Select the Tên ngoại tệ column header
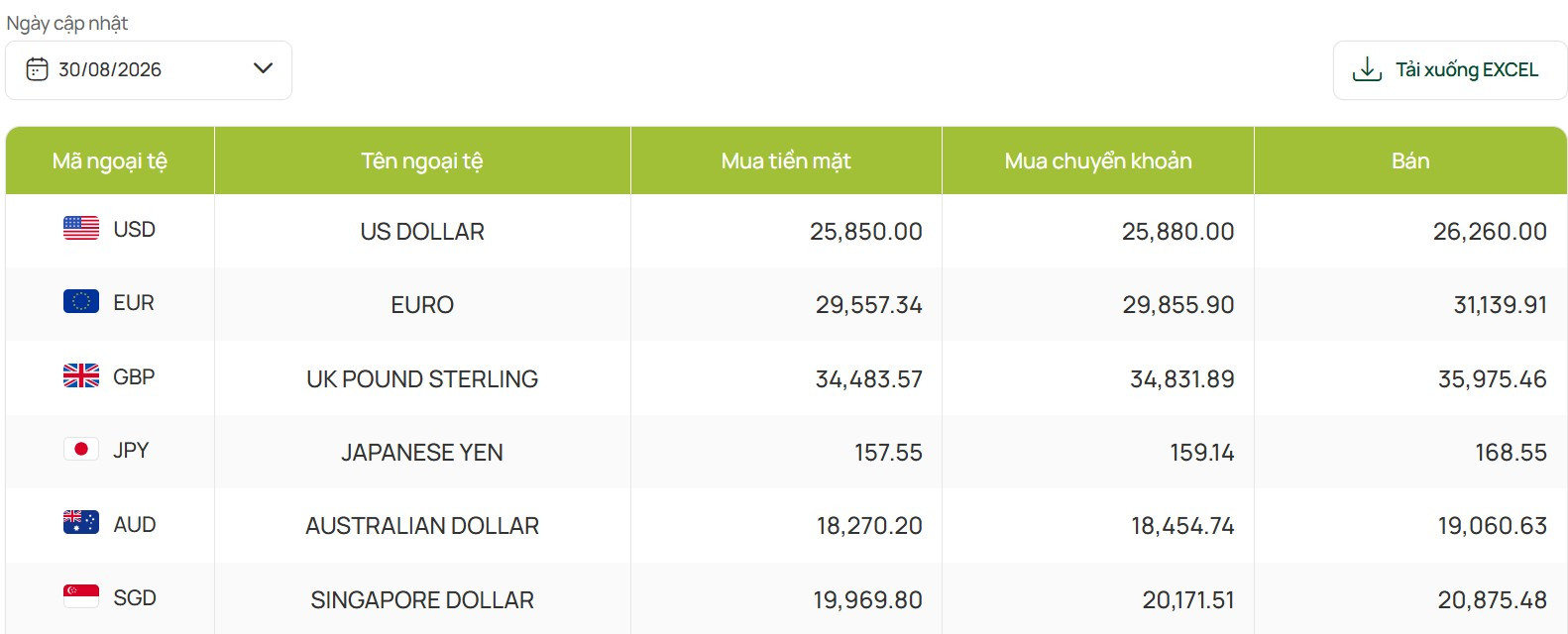This screenshot has height=634, width=1568. [x=422, y=161]
